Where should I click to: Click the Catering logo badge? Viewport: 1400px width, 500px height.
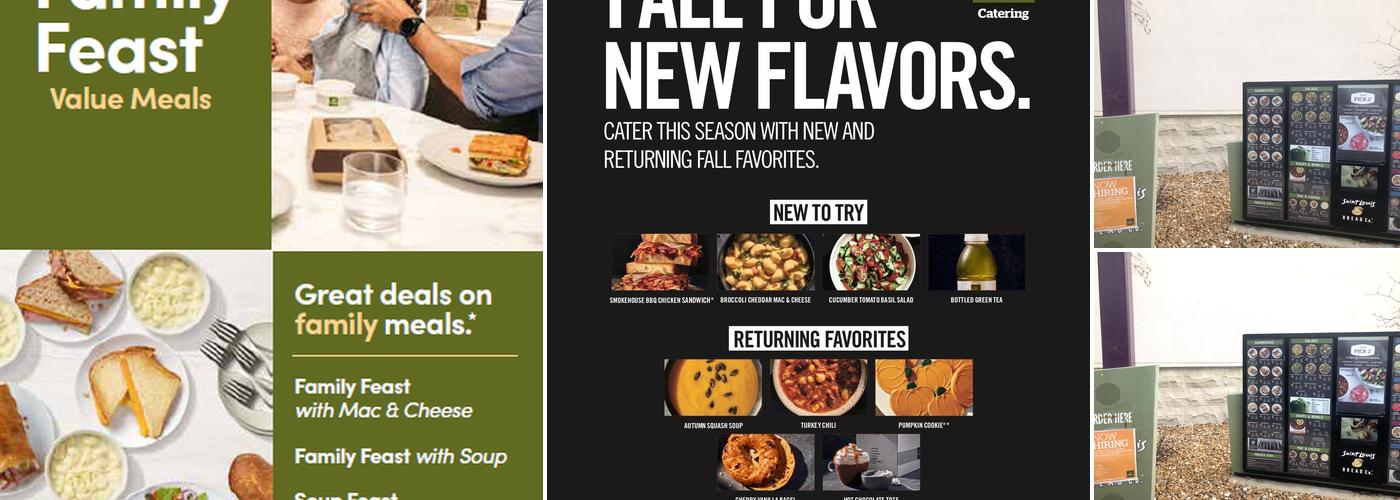point(1003,10)
